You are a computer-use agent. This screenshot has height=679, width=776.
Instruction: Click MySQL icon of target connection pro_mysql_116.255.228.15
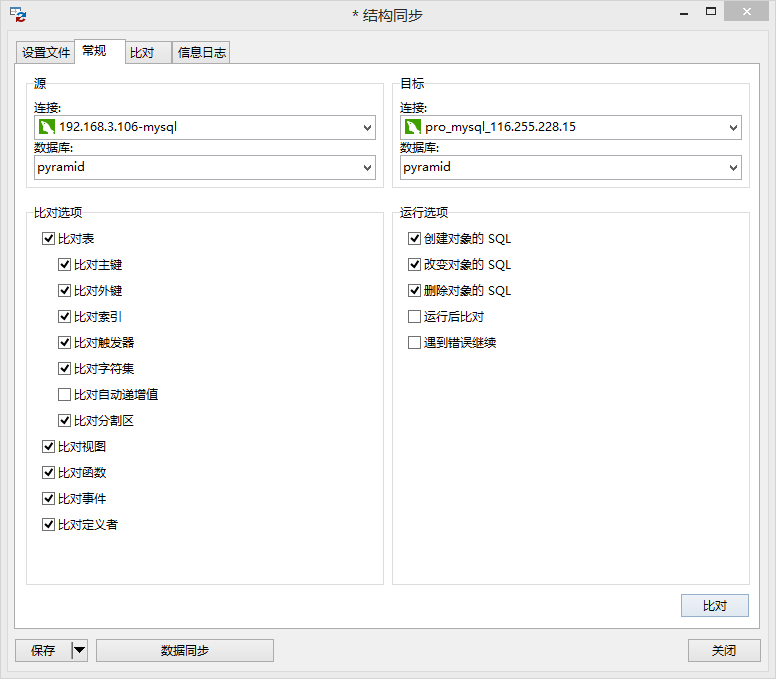tap(412, 127)
